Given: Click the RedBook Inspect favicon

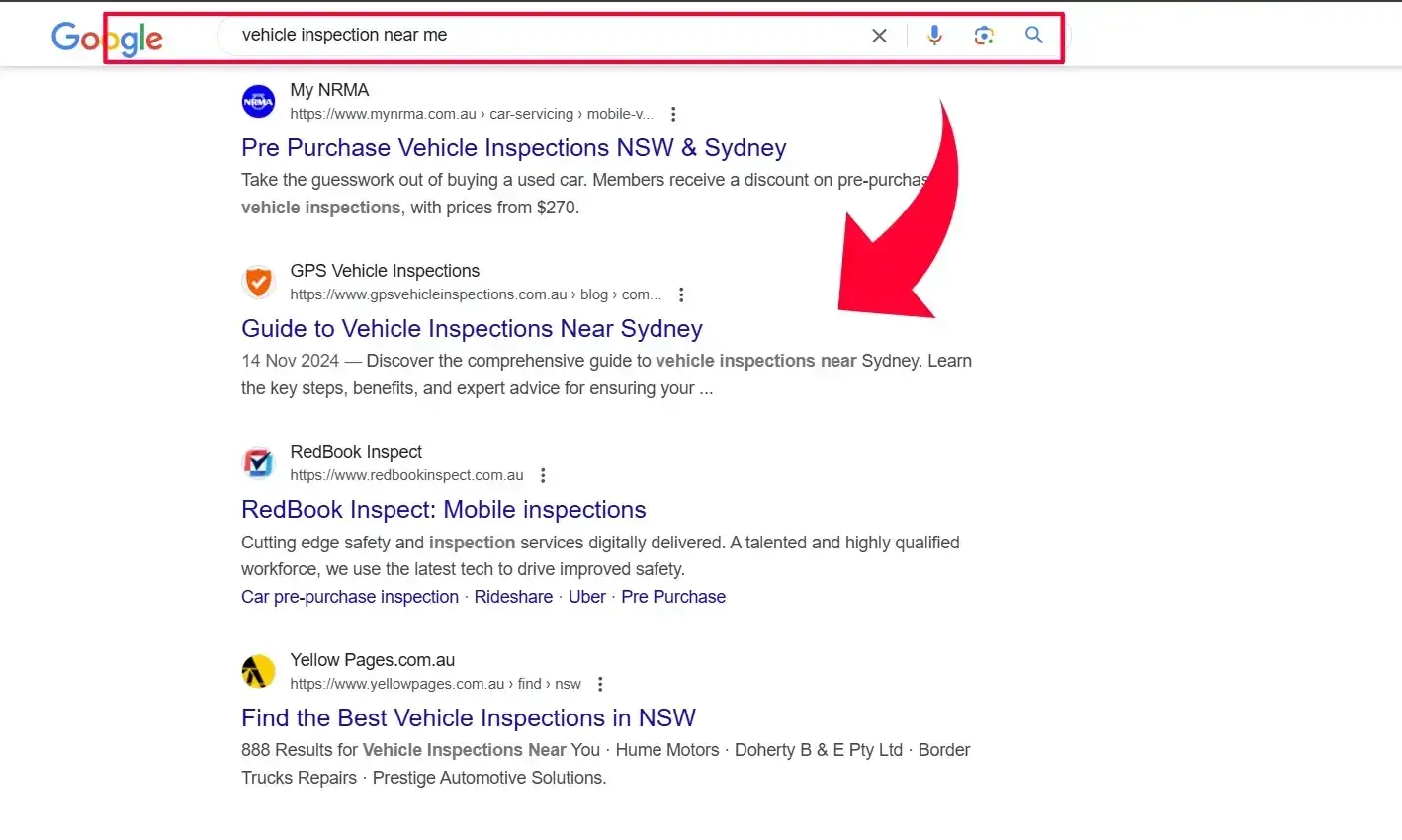Looking at the screenshot, I should coord(258,462).
